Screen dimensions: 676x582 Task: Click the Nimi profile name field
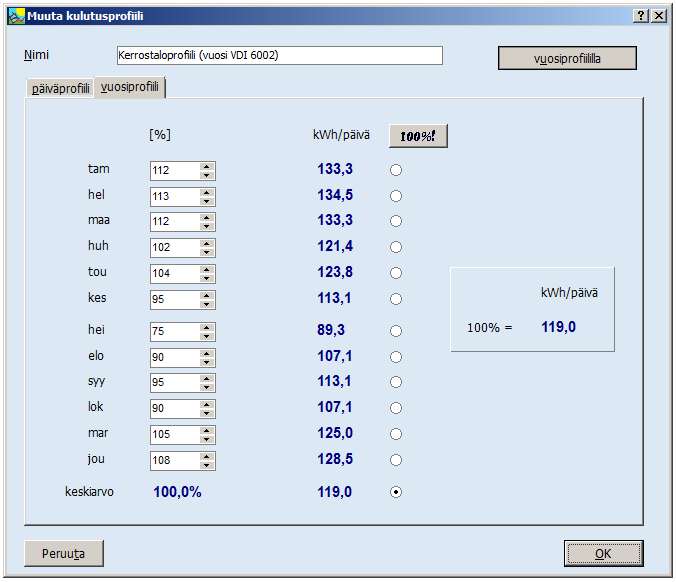(x=280, y=56)
